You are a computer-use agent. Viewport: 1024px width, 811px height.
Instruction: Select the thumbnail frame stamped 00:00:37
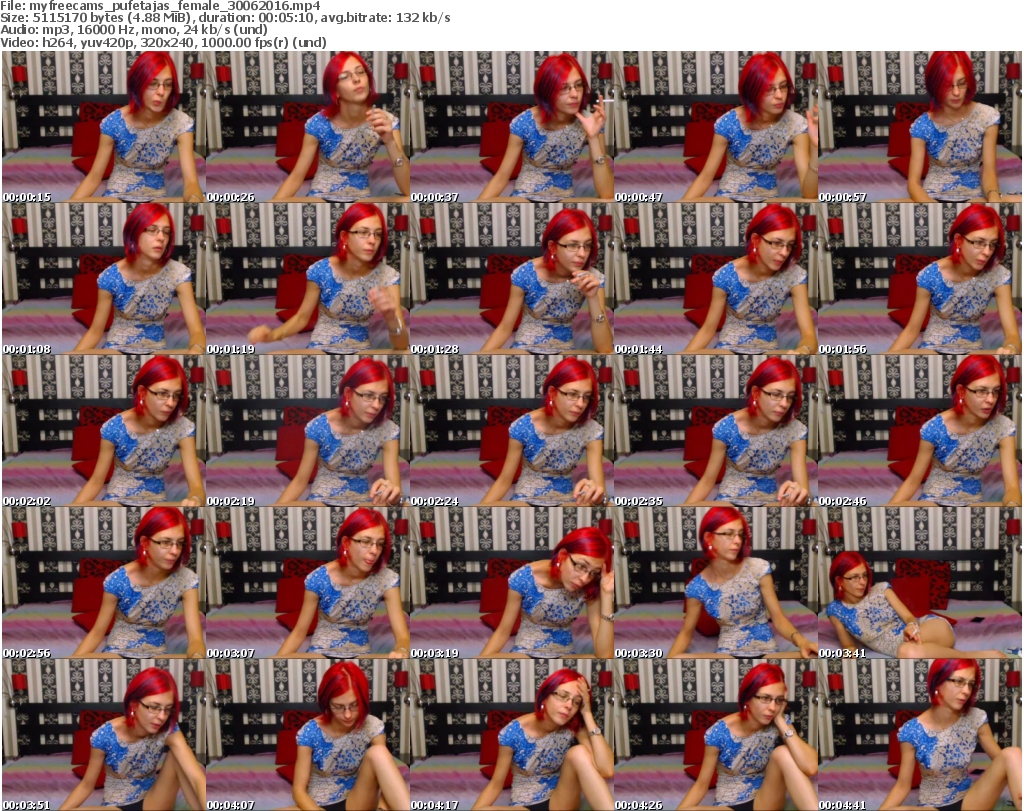511,126
